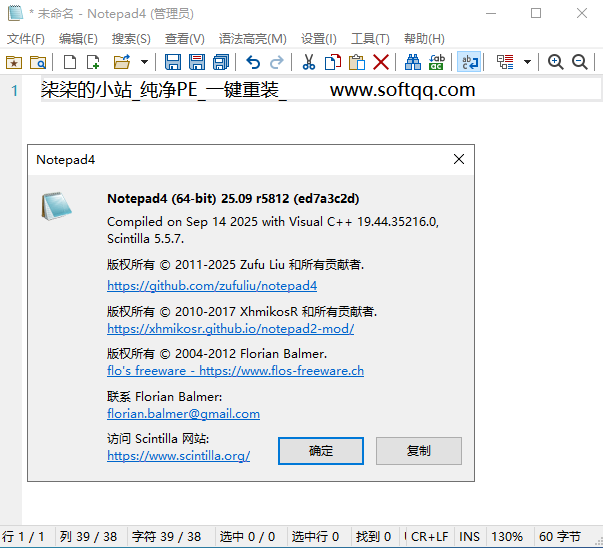Image resolution: width=603 pixels, height=548 pixels.
Task: Click the Notepad4 version heading text
Action: coord(233,199)
